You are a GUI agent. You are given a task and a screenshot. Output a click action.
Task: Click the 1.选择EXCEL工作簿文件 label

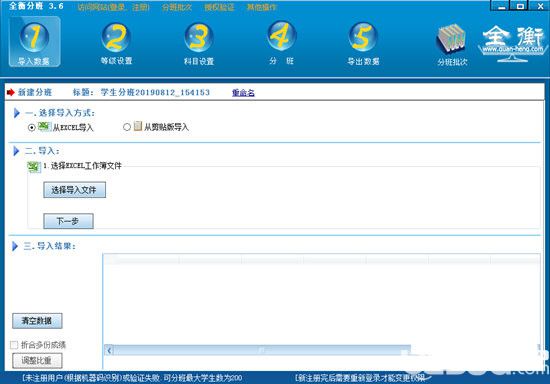click(x=82, y=166)
